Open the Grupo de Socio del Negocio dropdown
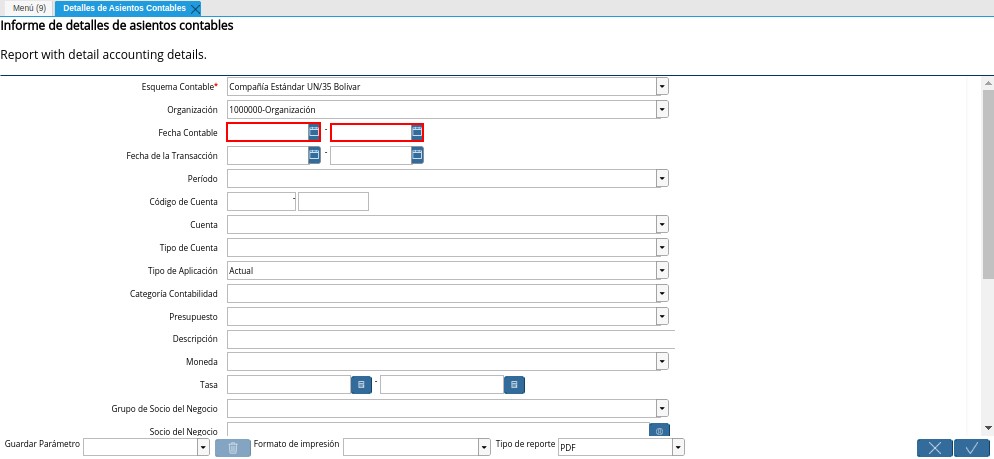Screen dimensions: 994x459 [x=662, y=408]
